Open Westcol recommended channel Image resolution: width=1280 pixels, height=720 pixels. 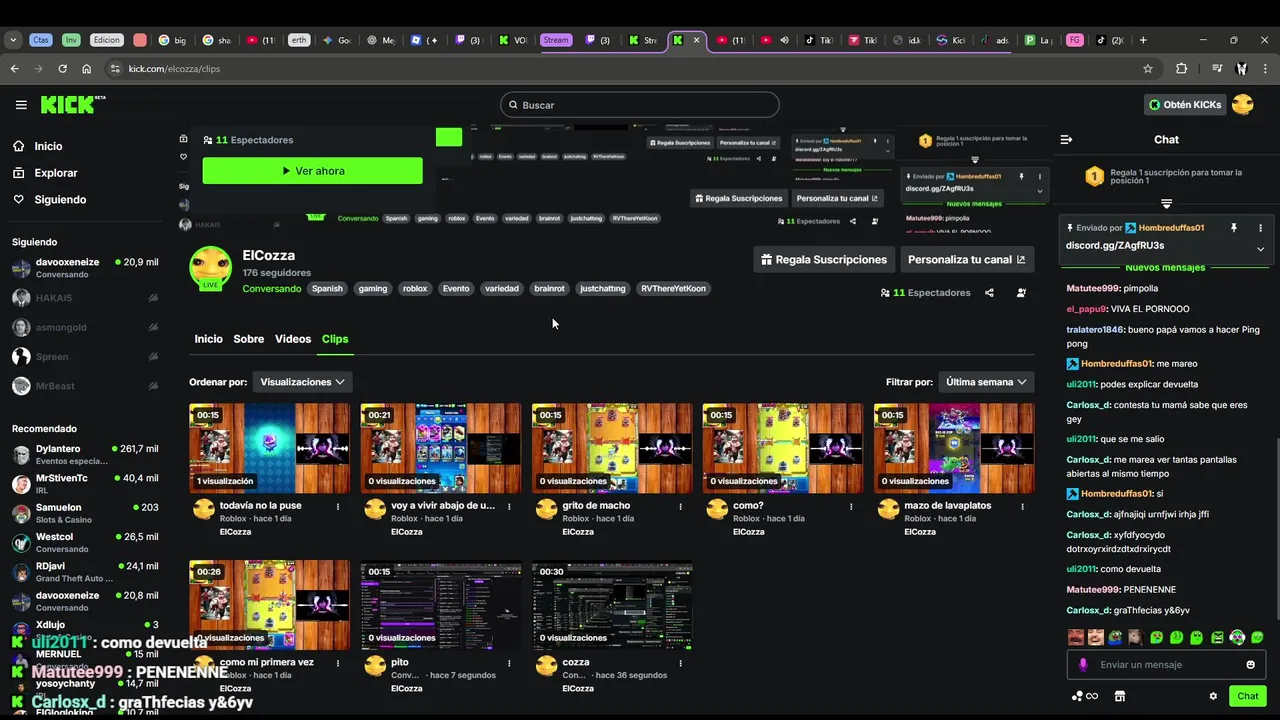84,543
